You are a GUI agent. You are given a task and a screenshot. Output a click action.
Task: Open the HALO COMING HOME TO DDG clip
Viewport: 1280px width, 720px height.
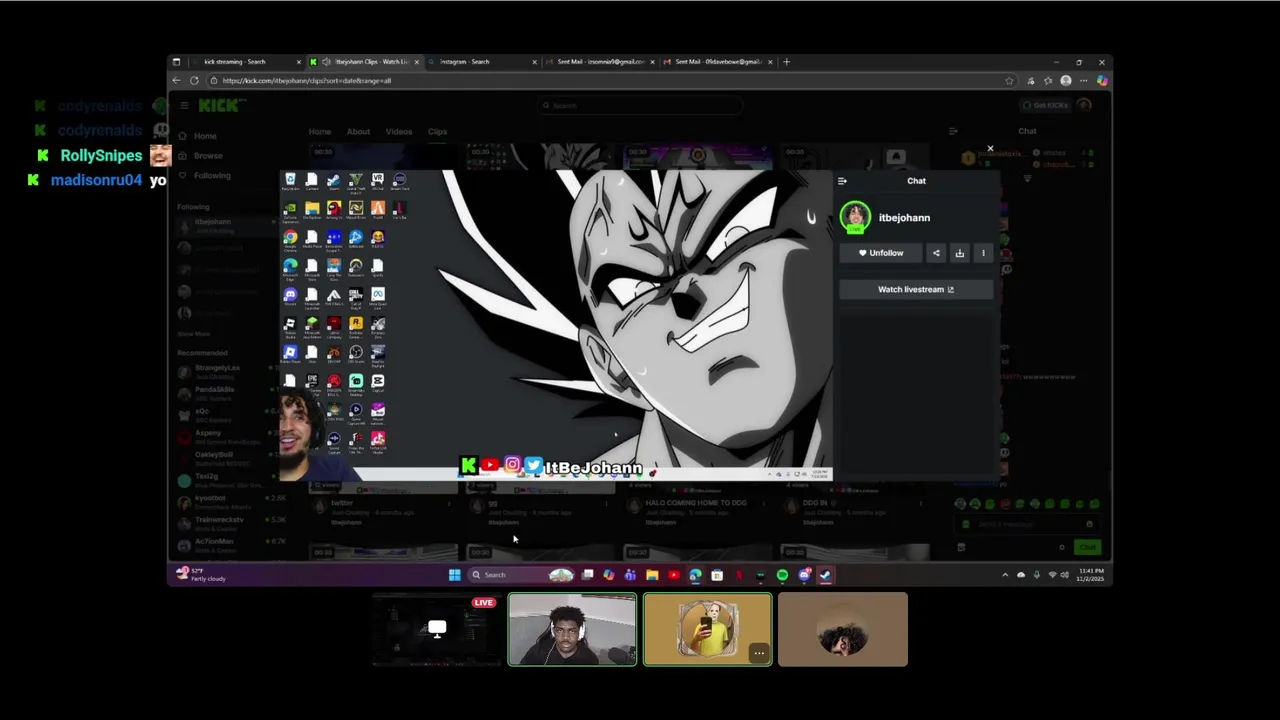click(x=696, y=503)
